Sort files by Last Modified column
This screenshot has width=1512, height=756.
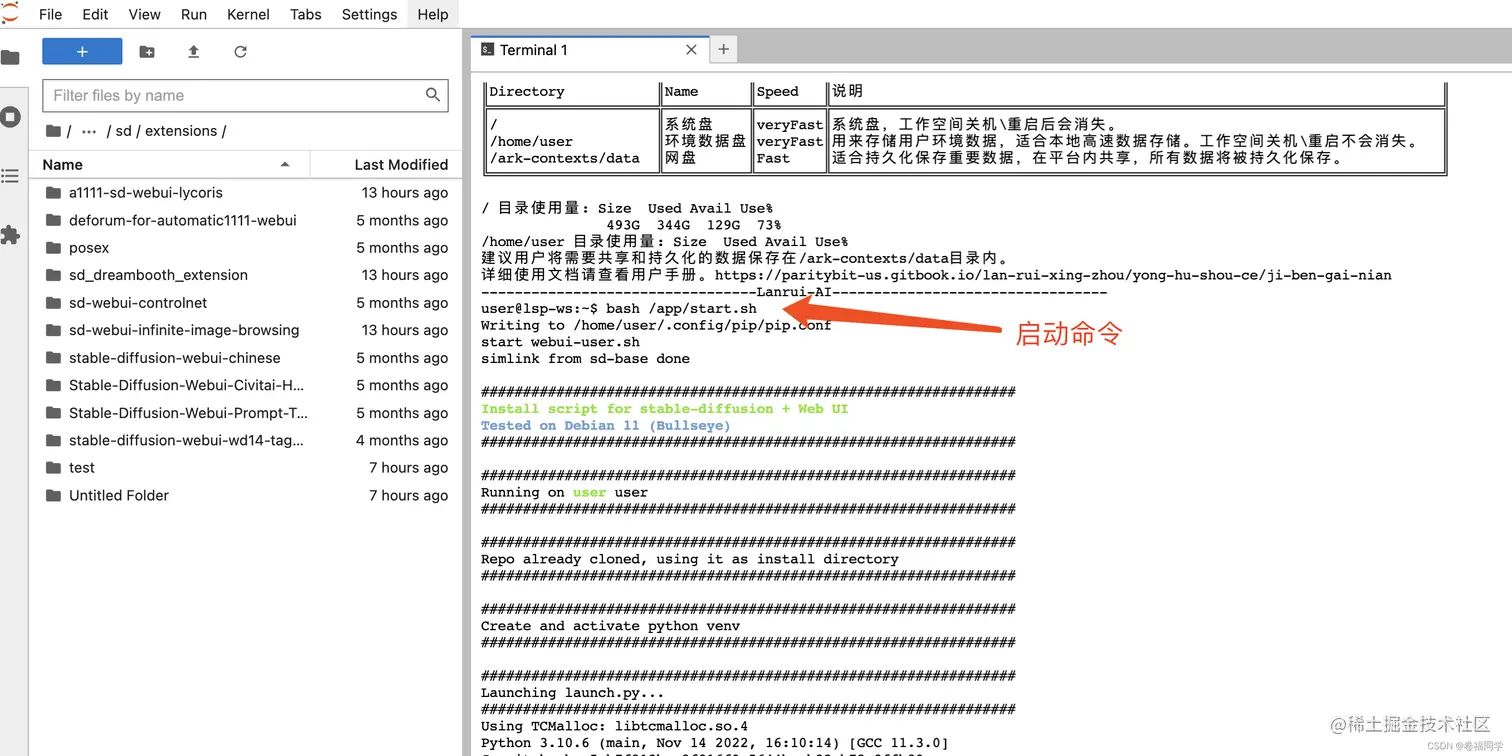[400, 164]
